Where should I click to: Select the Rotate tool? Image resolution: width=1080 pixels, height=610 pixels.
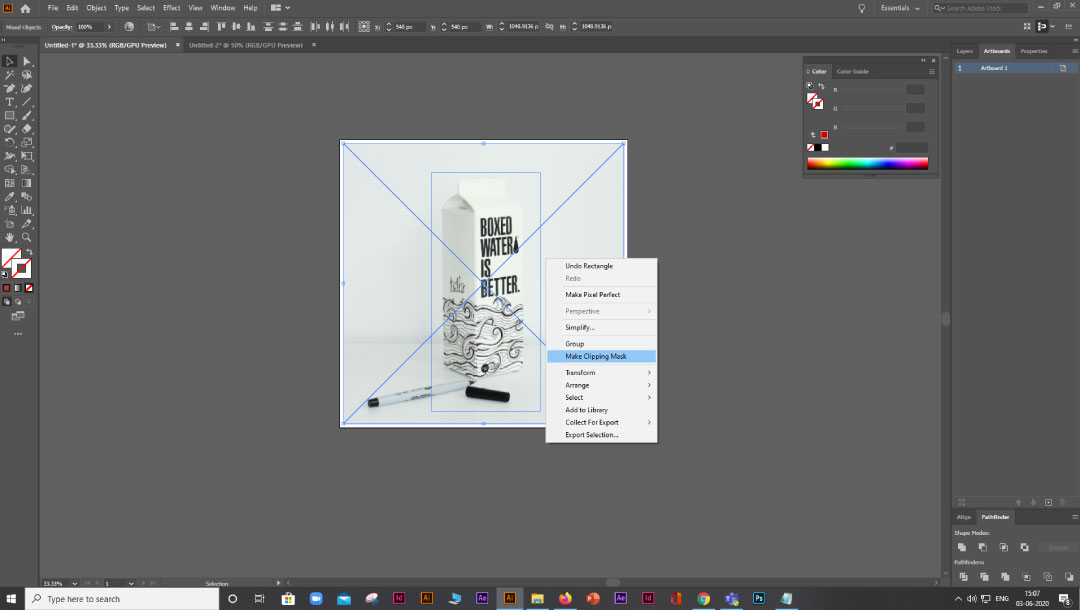click(x=10, y=143)
